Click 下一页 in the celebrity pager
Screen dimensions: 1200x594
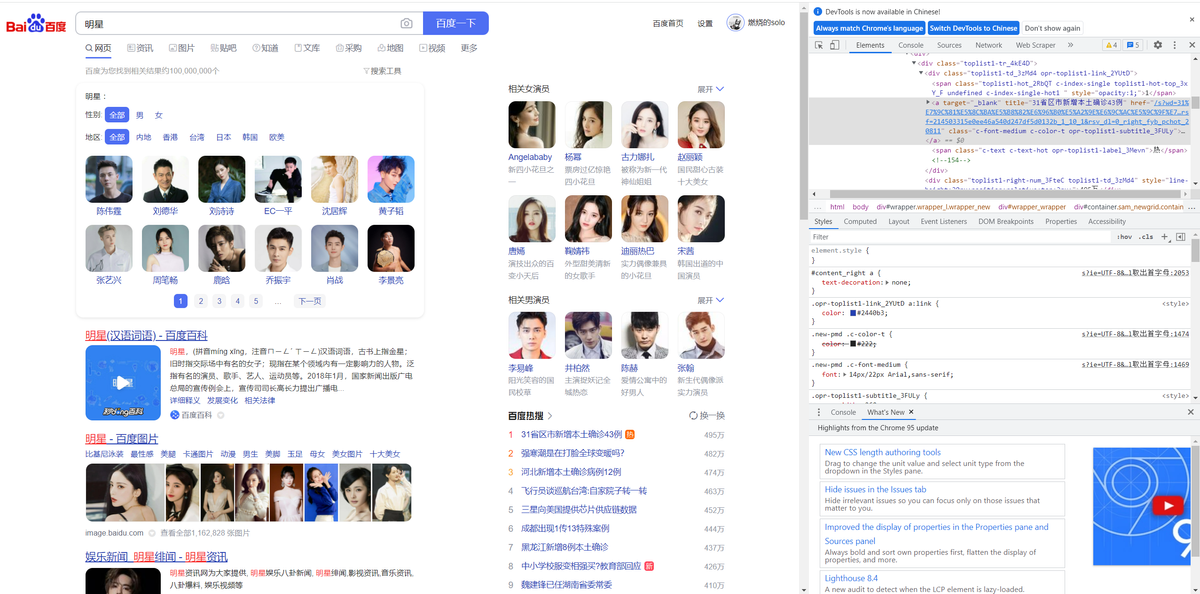pyautogui.click(x=310, y=301)
